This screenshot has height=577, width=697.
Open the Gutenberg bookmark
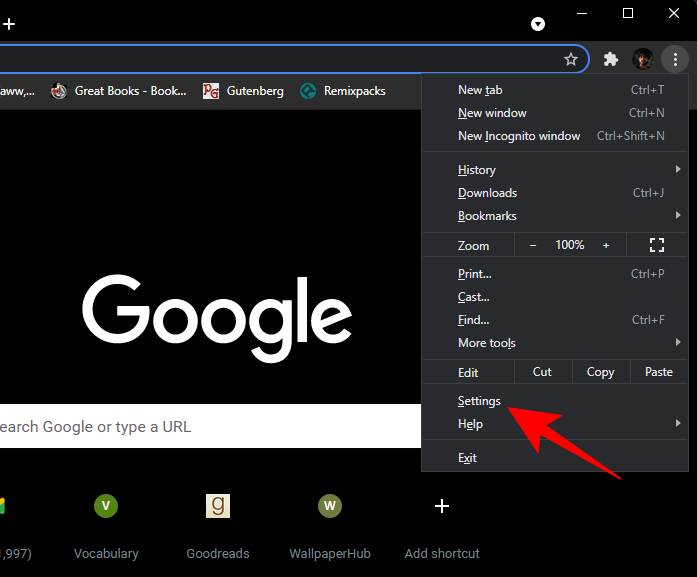click(x=243, y=91)
